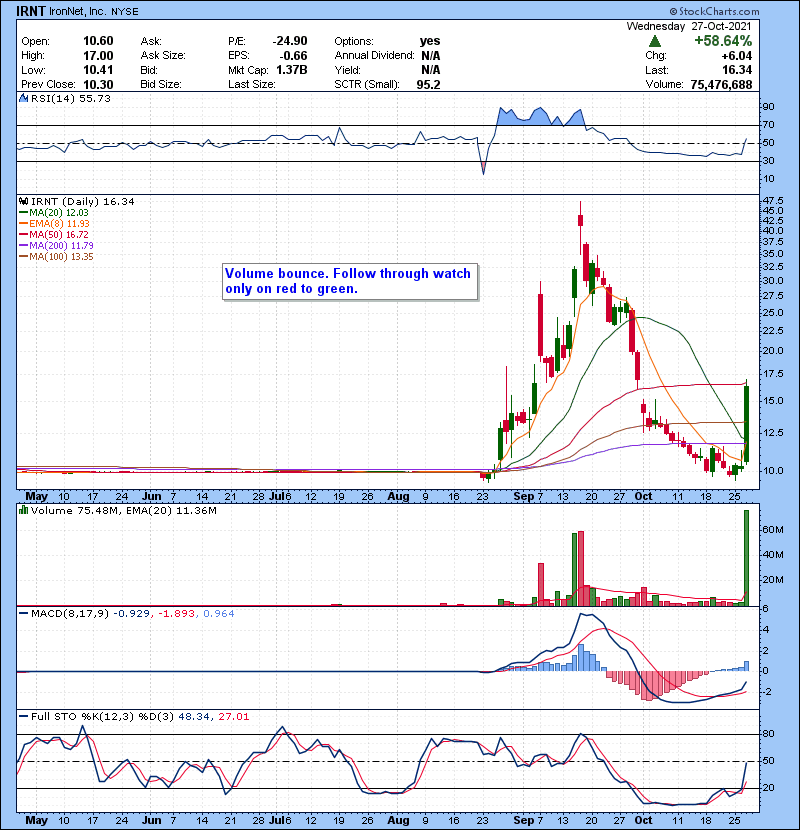Click the green up-triangle price change icon

click(654, 41)
